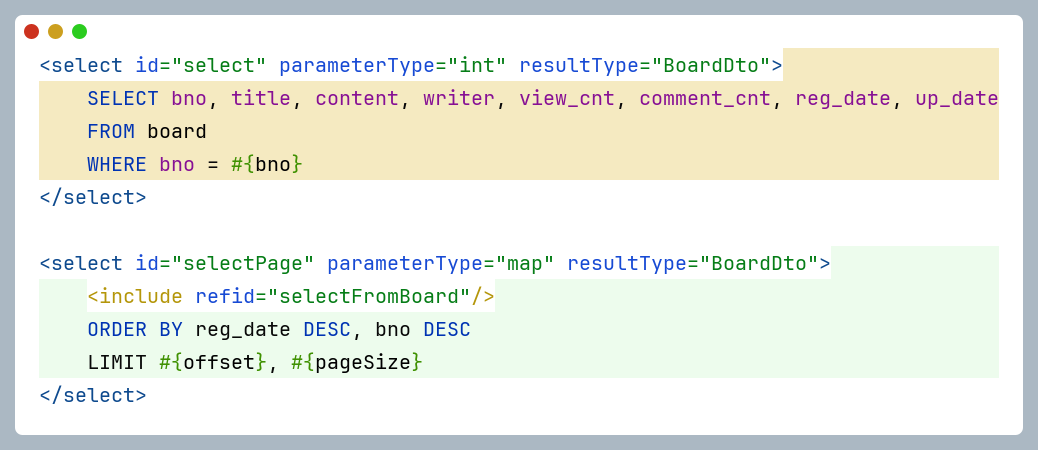Click the </select> tag below the LIMIT line
The height and width of the screenshot is (450, 1038).
pyautogui.click(x=93, y=396)
